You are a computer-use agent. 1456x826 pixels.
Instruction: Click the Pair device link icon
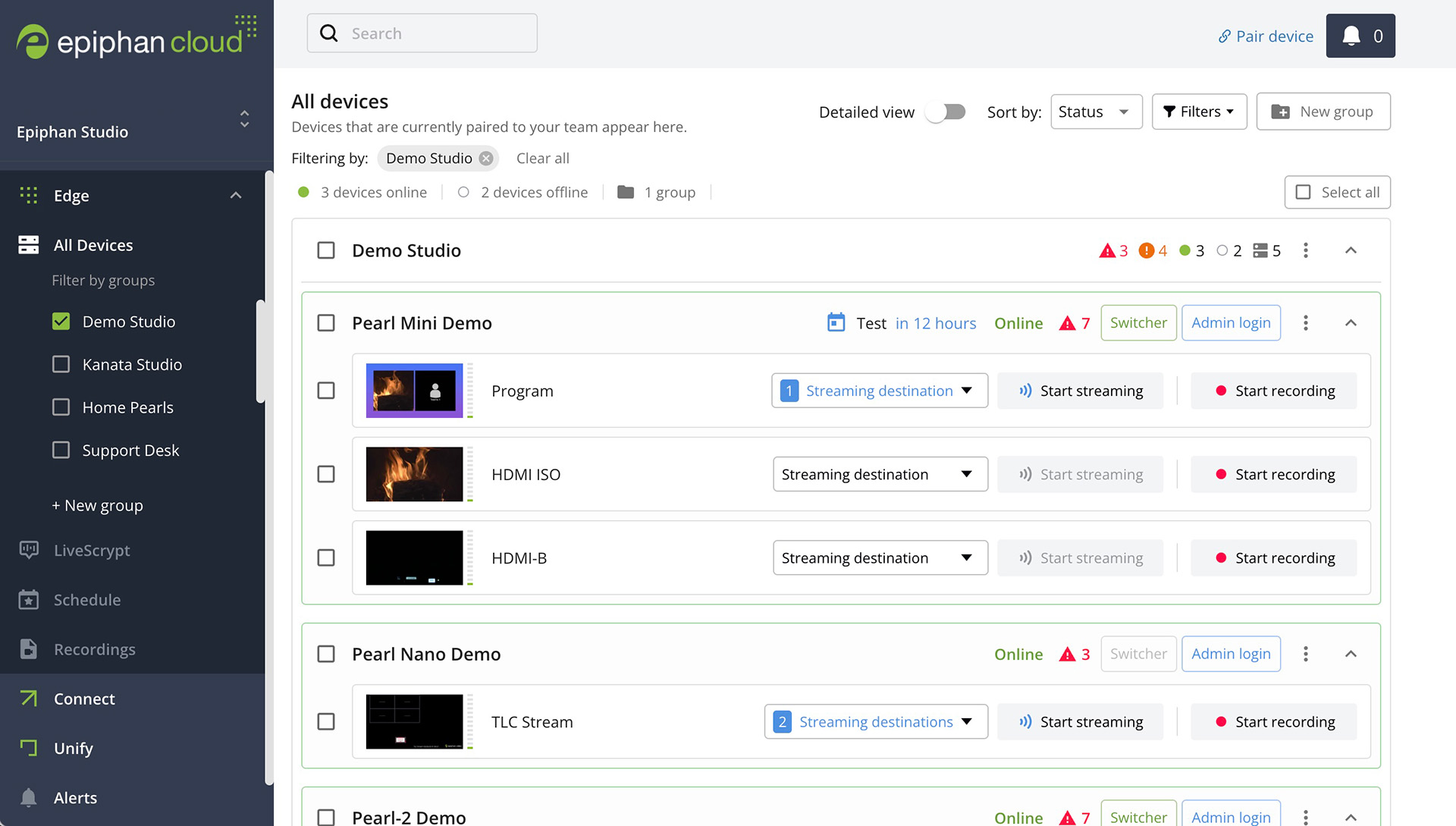coord(1224,36)
